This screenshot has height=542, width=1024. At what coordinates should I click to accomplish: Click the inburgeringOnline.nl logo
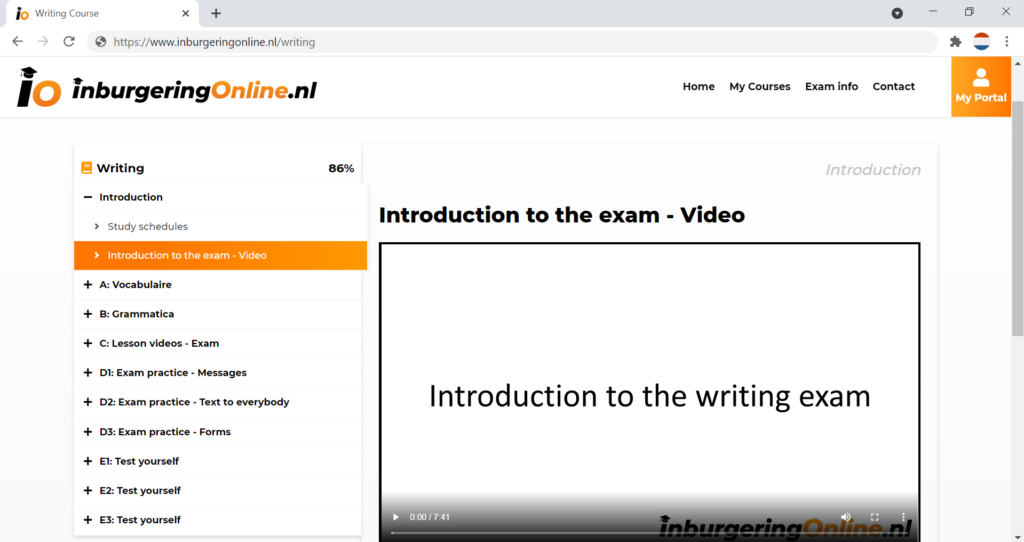[x=167, y=88]
